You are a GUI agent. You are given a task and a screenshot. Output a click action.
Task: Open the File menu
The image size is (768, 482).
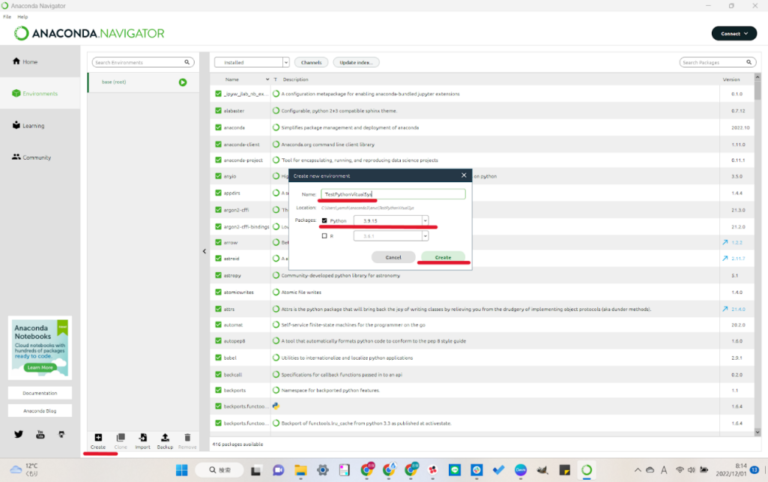click(x=7, y=17)
